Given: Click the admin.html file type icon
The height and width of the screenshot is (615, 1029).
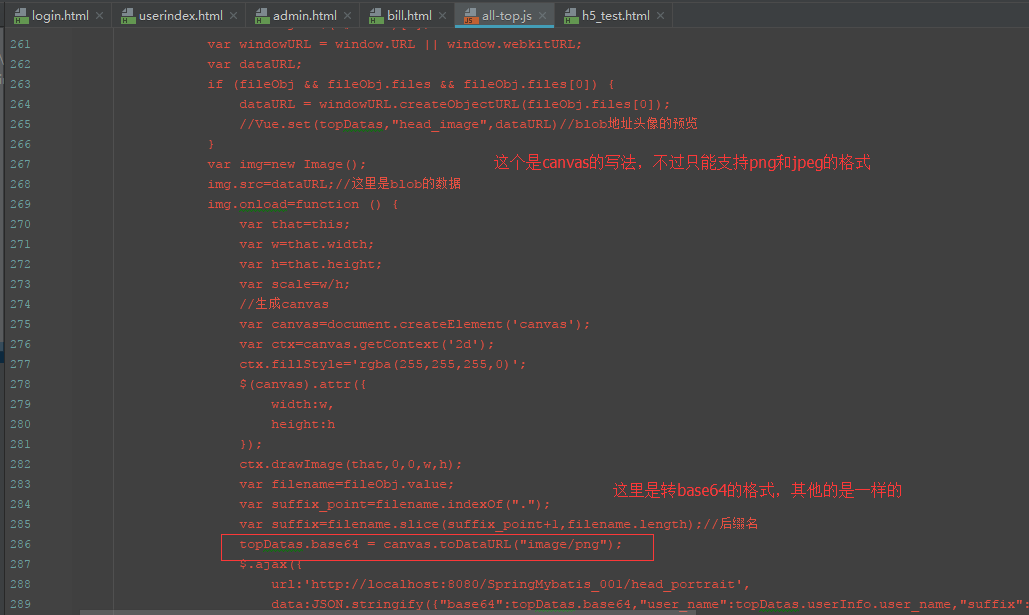Looking at the screenshot, I should 262,16.
